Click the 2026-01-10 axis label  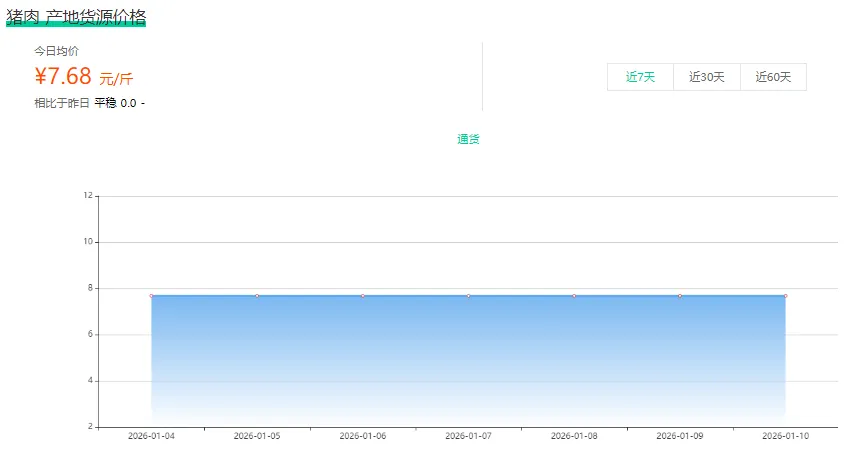785,436
